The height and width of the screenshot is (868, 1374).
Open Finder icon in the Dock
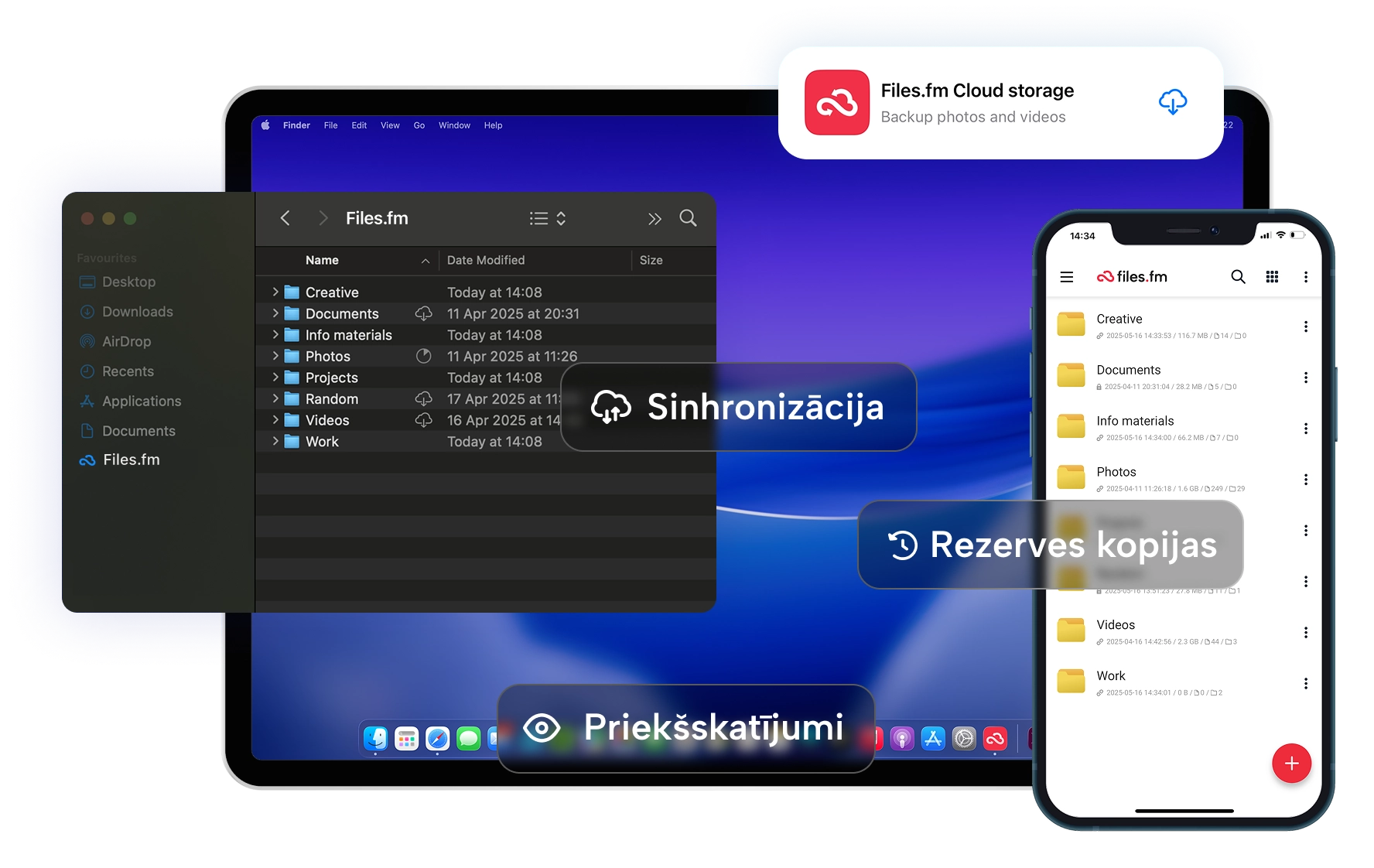[376, 739]
